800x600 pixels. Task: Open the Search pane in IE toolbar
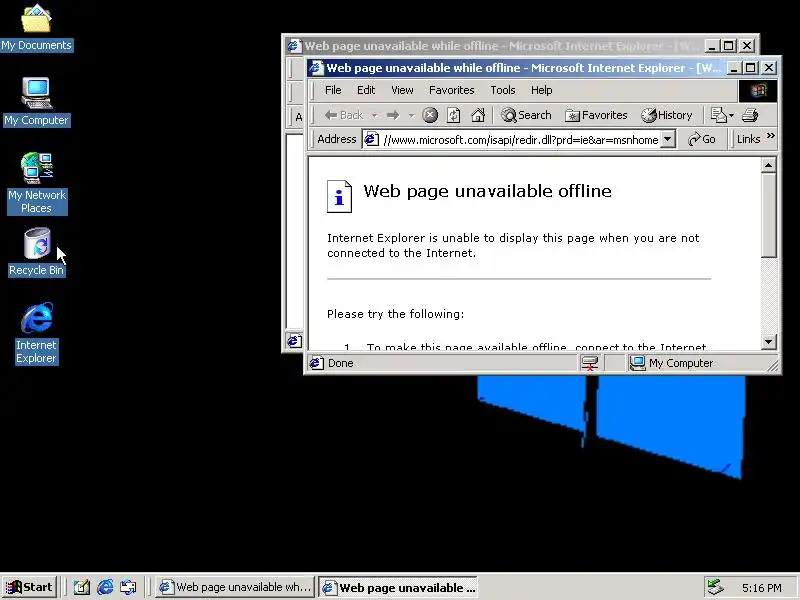527,115
